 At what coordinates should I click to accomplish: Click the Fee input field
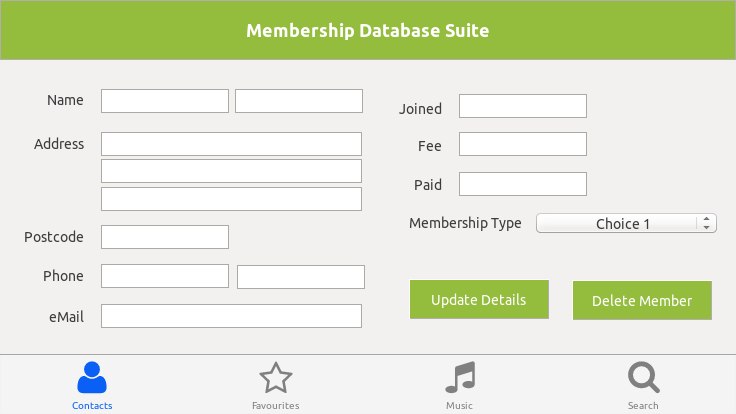(523, 144)
